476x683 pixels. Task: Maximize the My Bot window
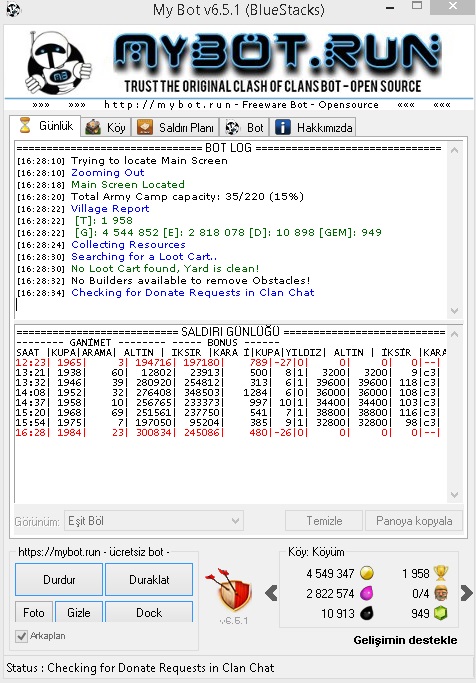pyautogui.click(x=417, y=6)
